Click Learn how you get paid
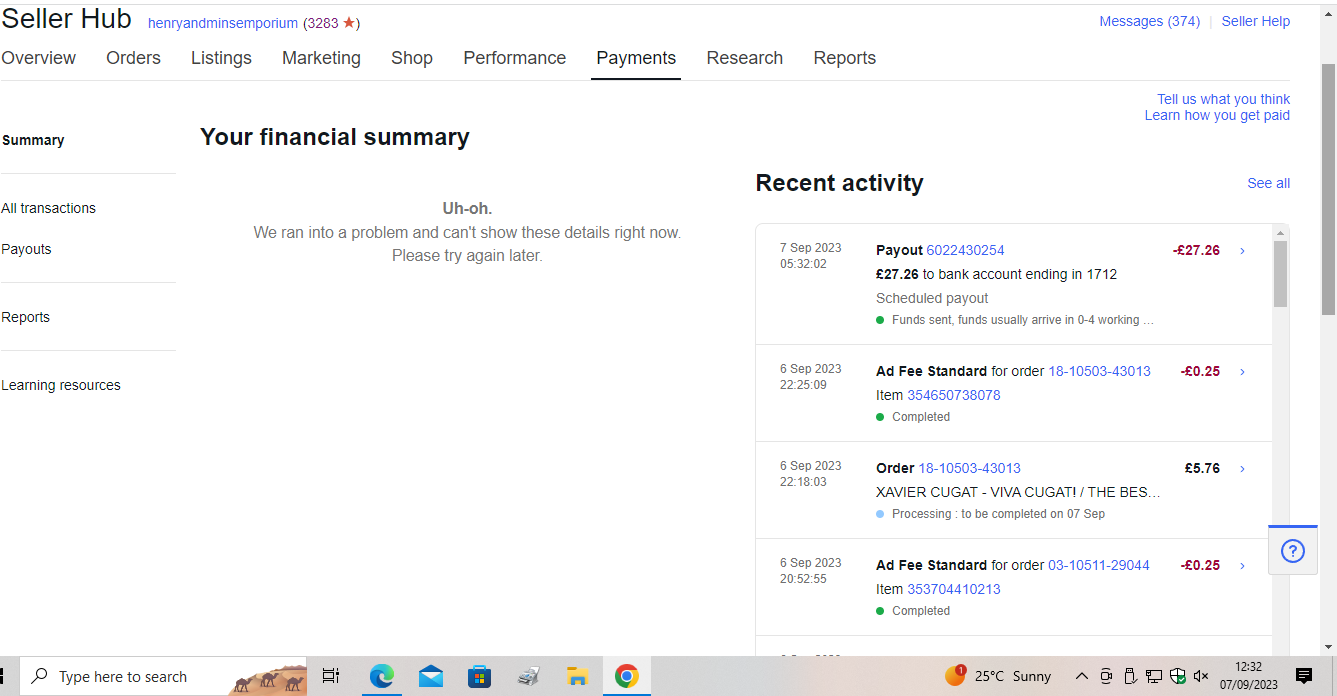The height and width of the screenshot is (696, 1337). click(x=1217, y=115)
